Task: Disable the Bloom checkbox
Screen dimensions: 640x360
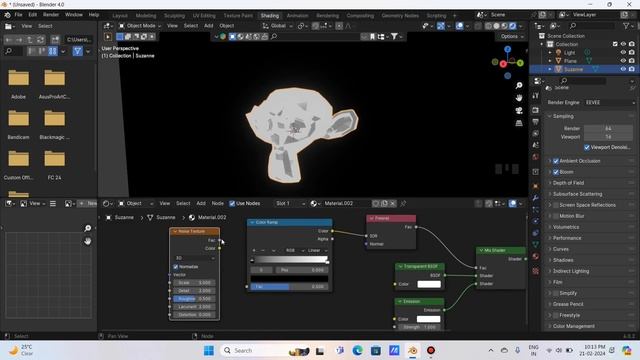Action: 556,172
